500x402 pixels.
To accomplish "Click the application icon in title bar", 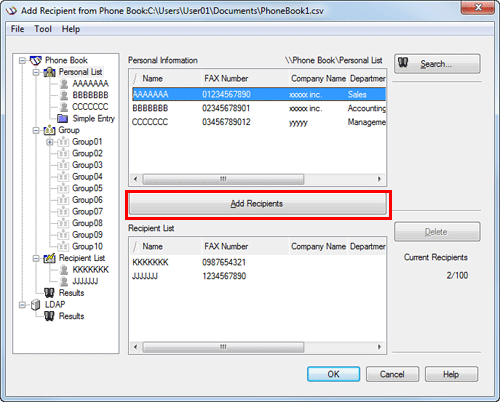I will pos(11,11).
